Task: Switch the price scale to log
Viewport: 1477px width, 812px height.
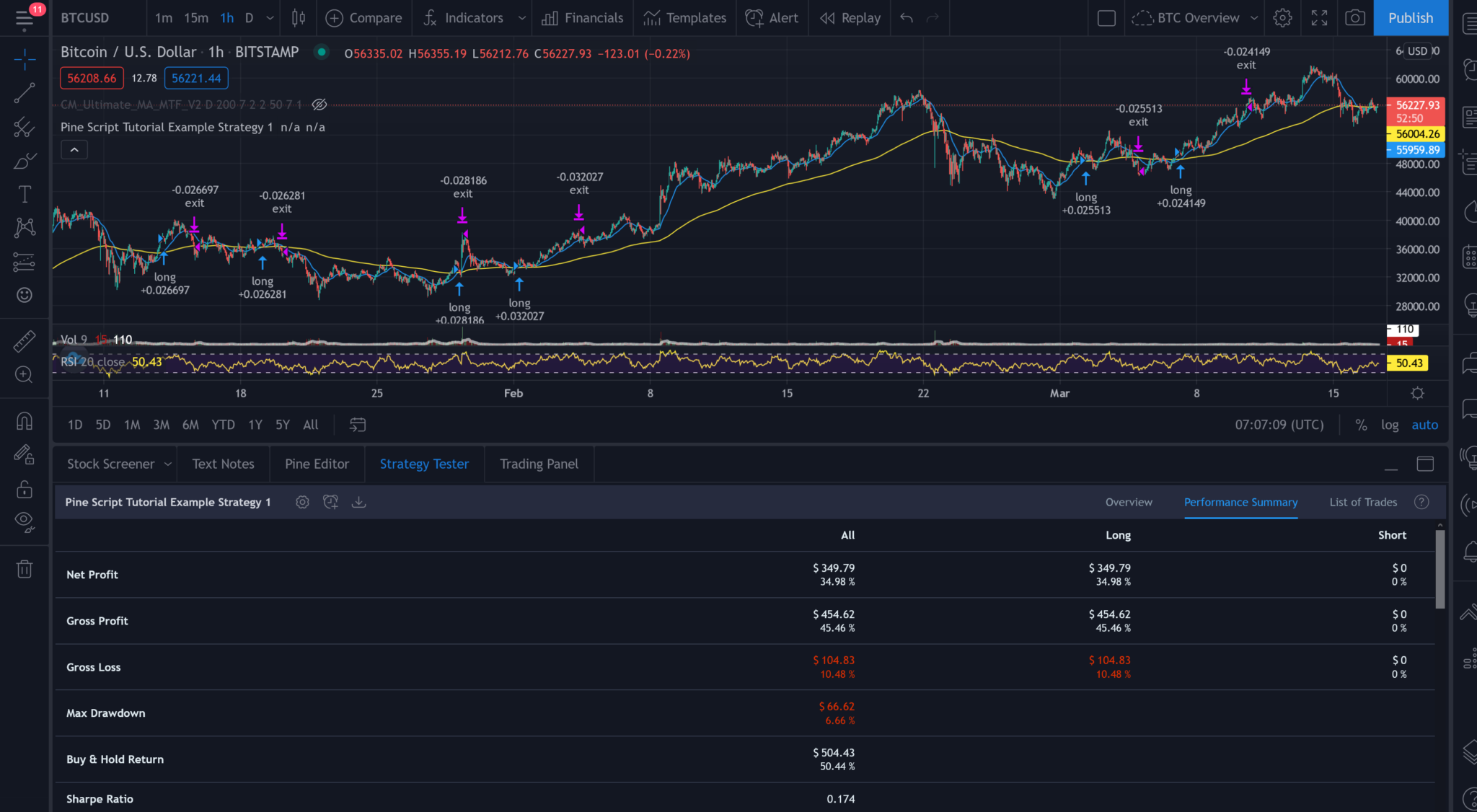Action: [x=1390, y=425]
